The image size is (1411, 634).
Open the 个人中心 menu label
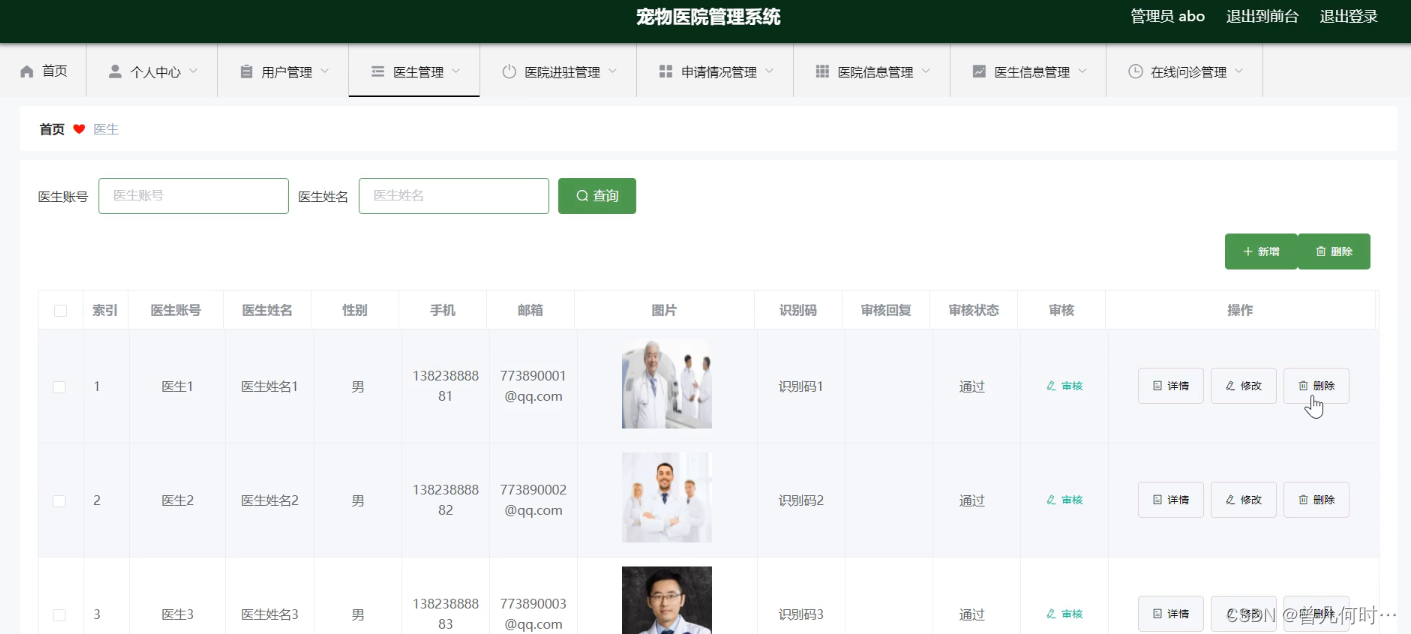[x=156, y=72]
